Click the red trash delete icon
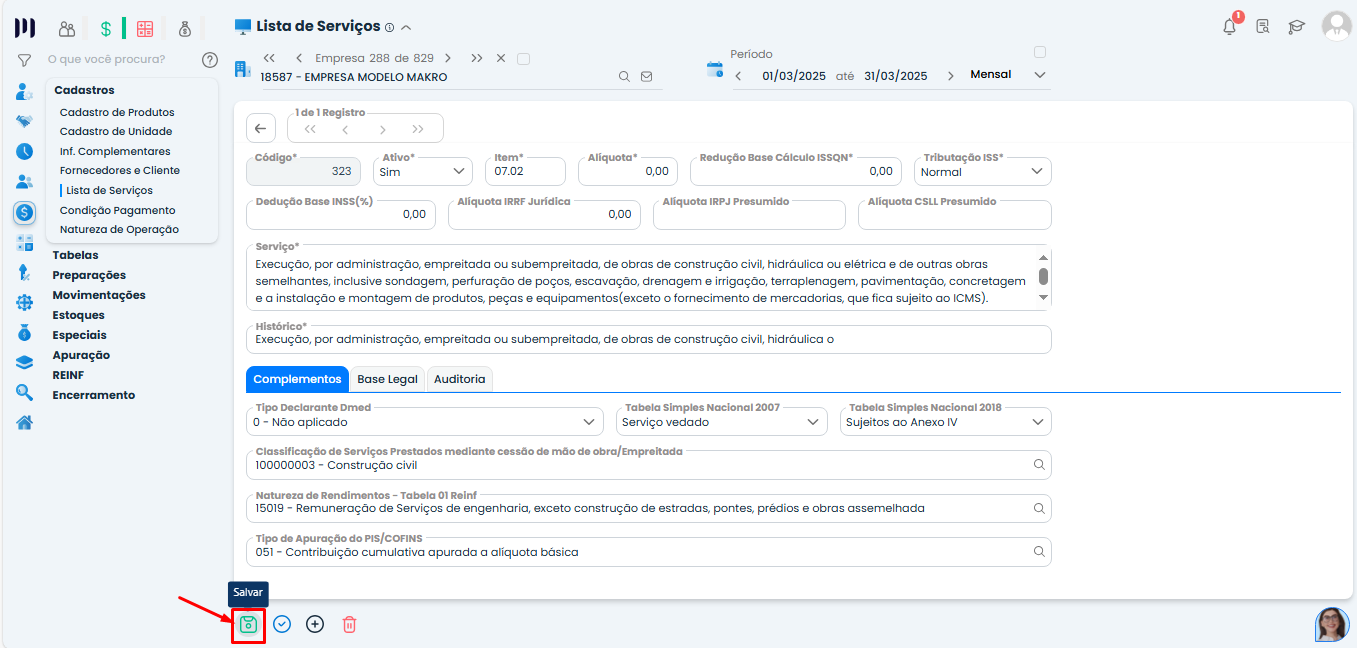1357x648 pixels. (x=349, y=625)
